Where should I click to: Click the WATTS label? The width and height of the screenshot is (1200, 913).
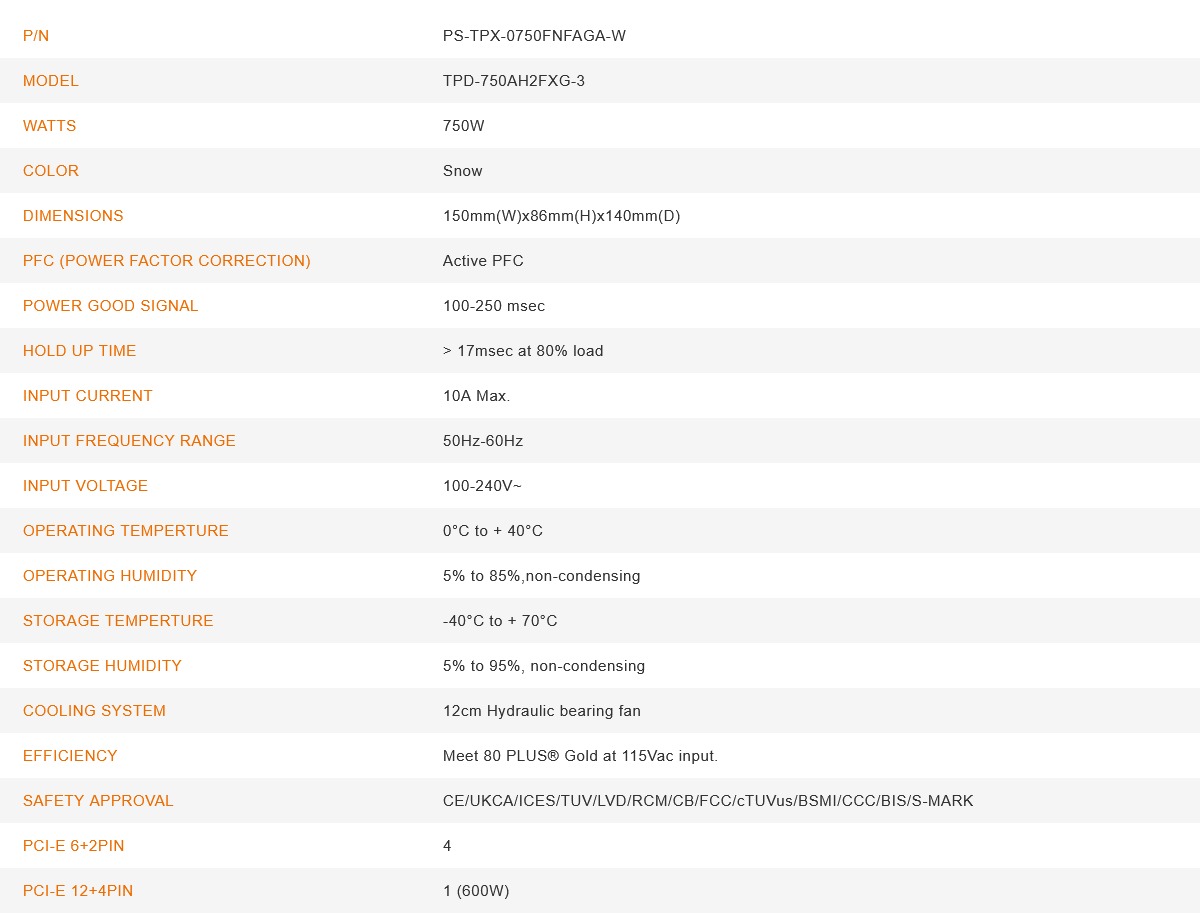point(49,126)
